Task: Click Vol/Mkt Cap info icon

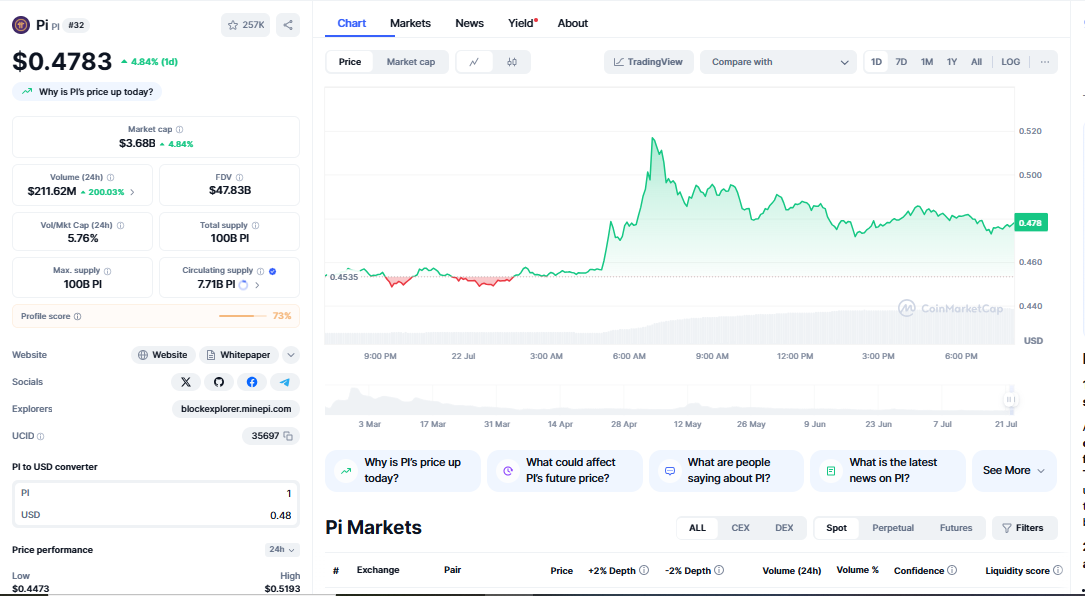Action: click(120, 226)
